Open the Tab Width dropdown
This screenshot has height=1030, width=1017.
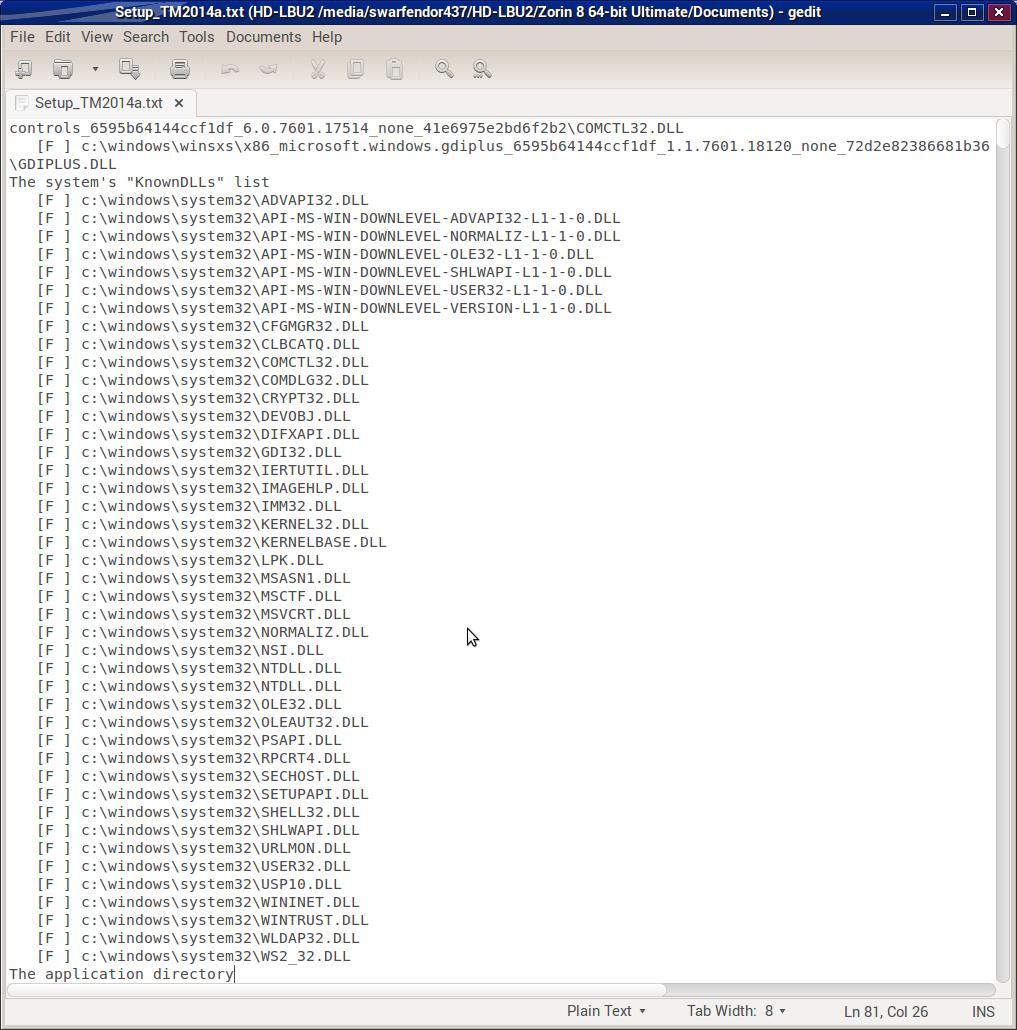click(736, 1011)
